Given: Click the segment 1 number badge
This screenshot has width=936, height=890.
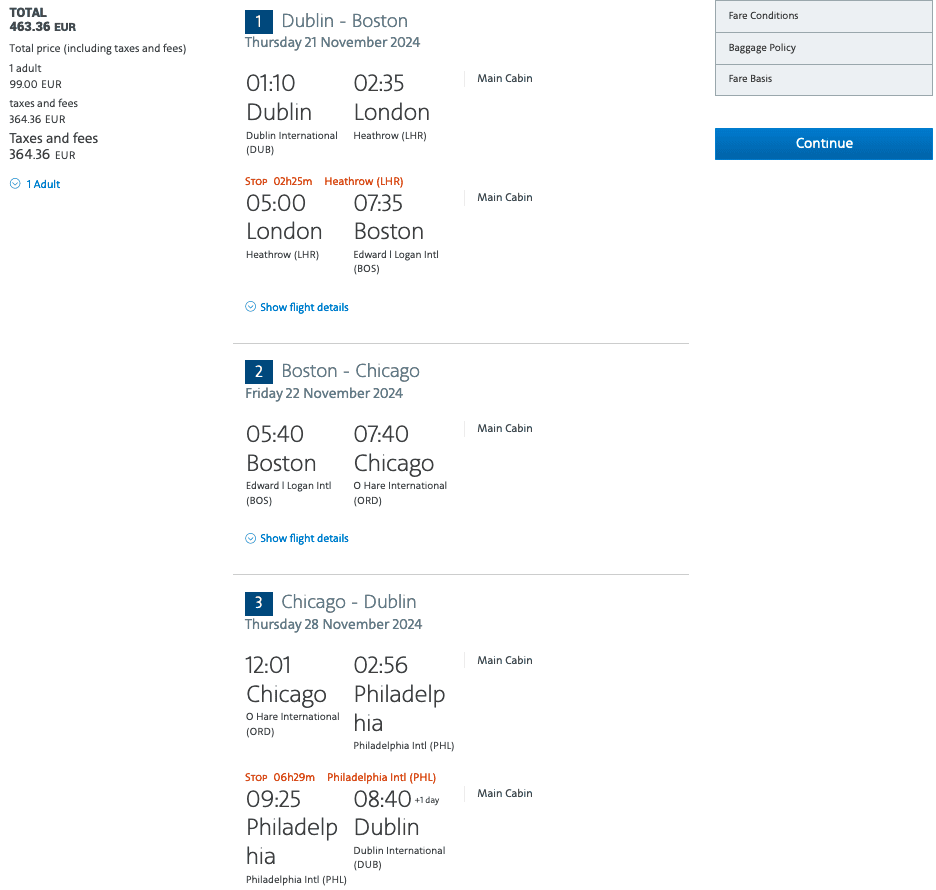Looking at the screenshot, I should pyautogui.click(x=259, y=21).
